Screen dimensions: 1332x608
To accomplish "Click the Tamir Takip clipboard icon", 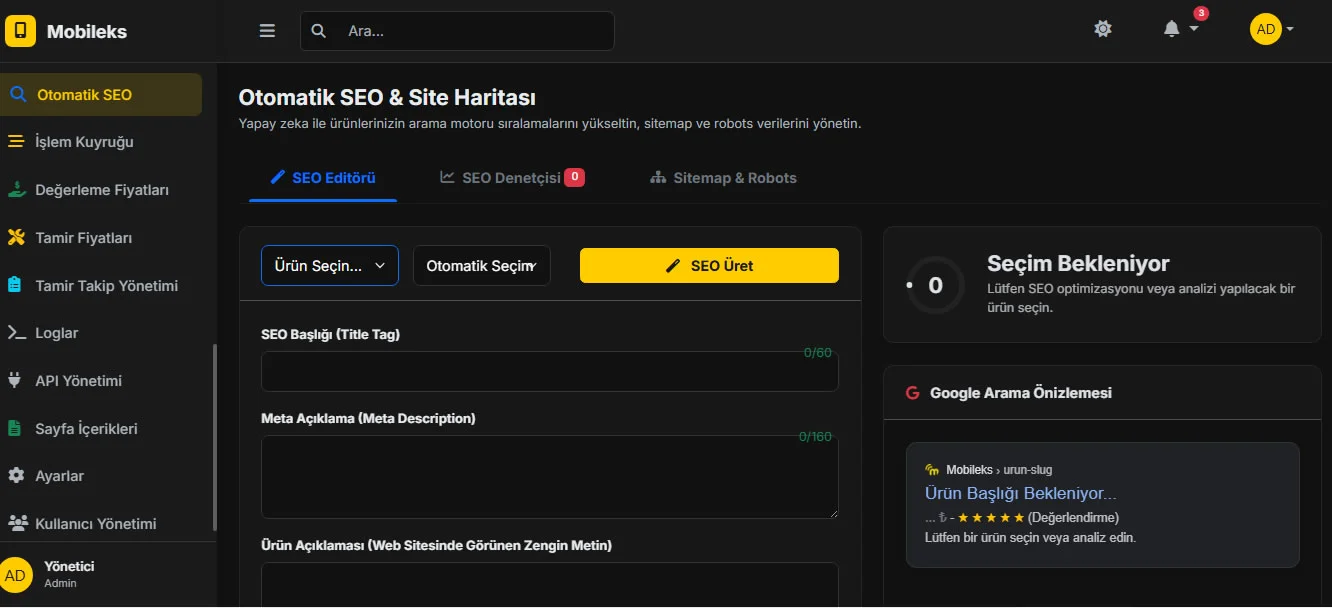I will (x=15, y=285).
